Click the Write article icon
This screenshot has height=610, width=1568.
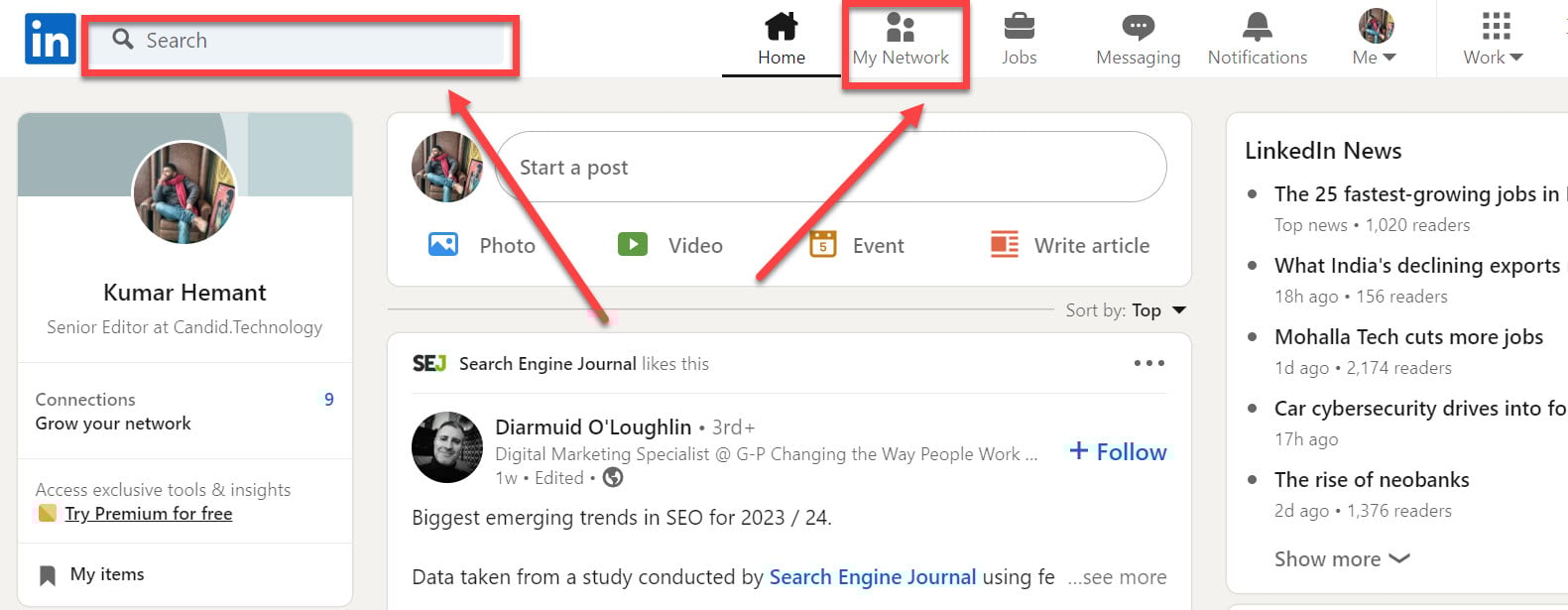click(1005, 244)
